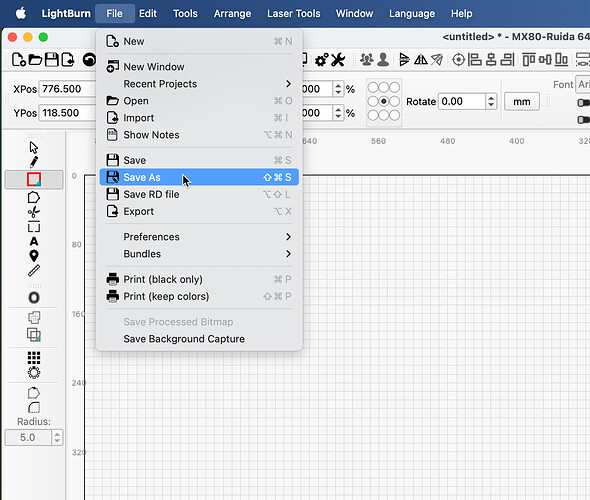Click the Align Top Edges icon

[x=529, y=59]
